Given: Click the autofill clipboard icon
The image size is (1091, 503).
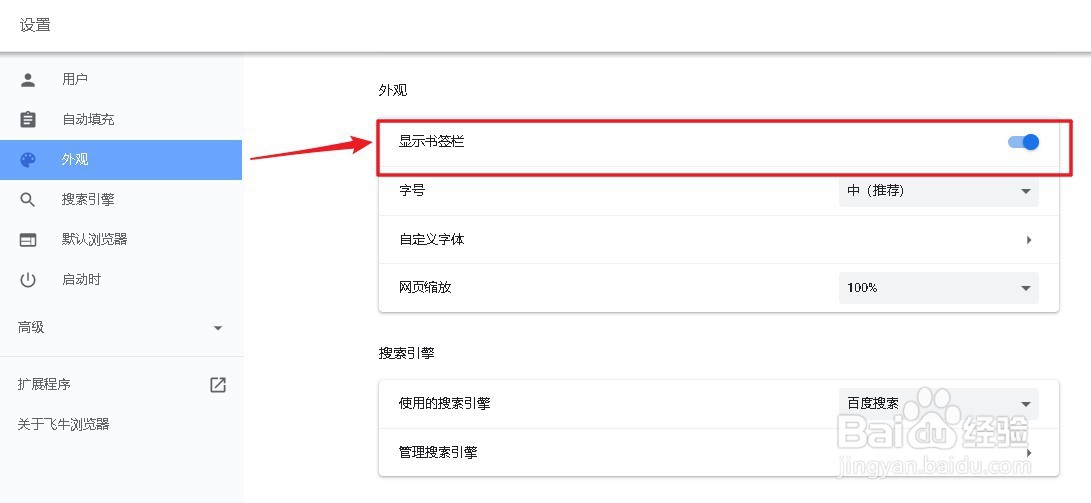Looking at the screenshot, I should (28, 119).
